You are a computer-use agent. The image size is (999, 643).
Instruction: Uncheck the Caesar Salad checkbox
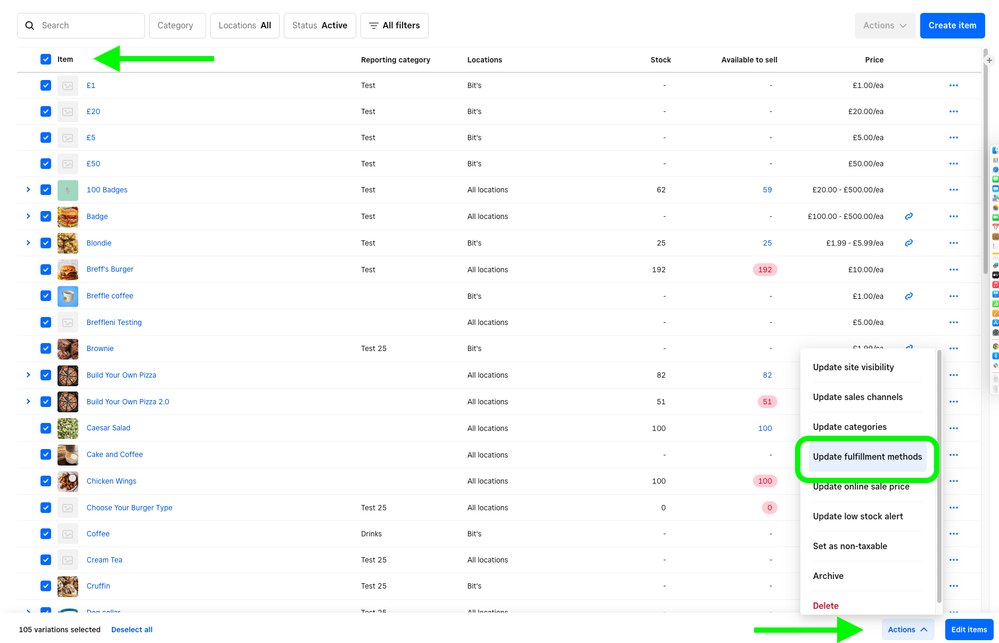[x=46, y=428]
